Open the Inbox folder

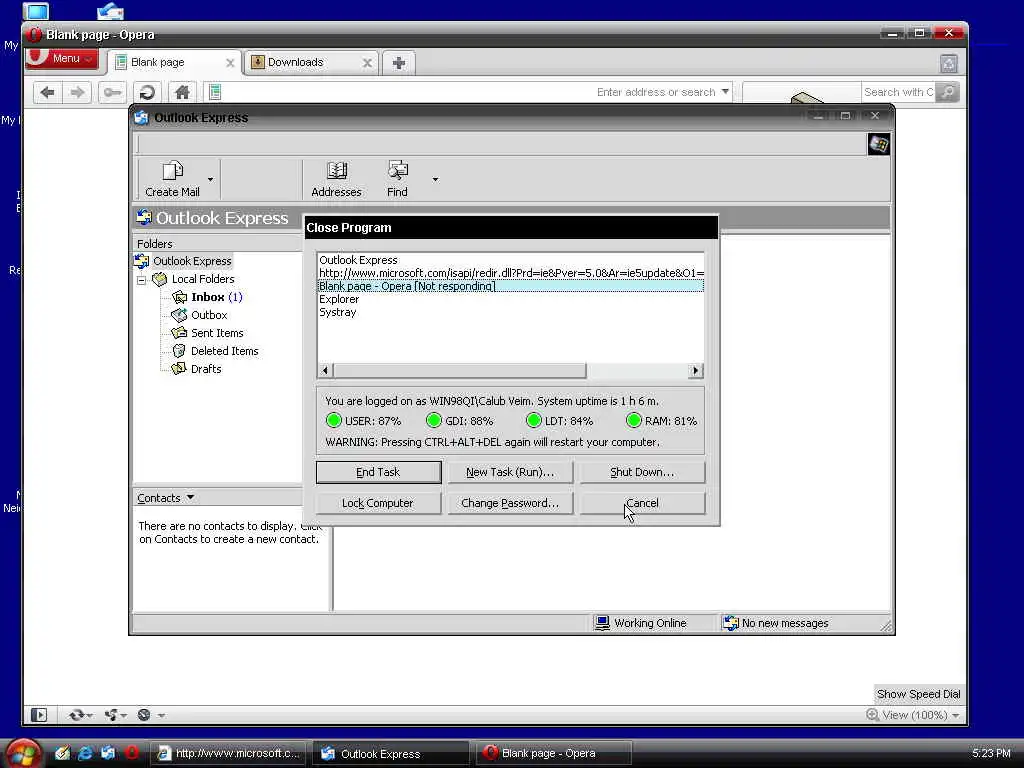pyautogui.click(x=208, y=297)
